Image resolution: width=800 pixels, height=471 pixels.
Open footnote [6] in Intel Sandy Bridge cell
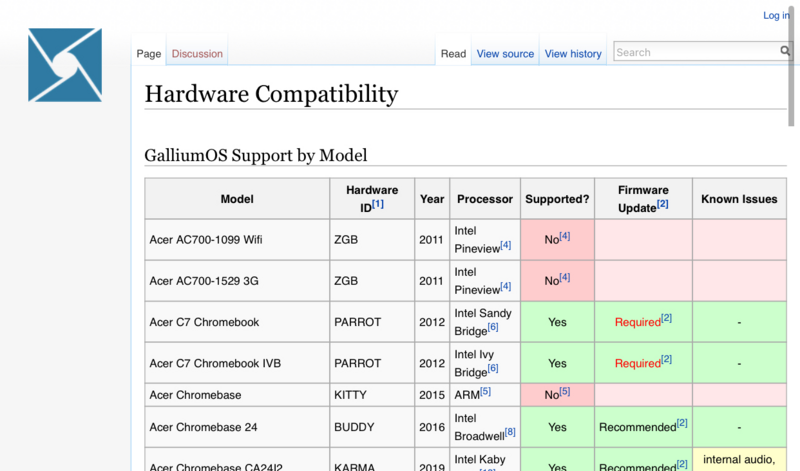point(493,328)
